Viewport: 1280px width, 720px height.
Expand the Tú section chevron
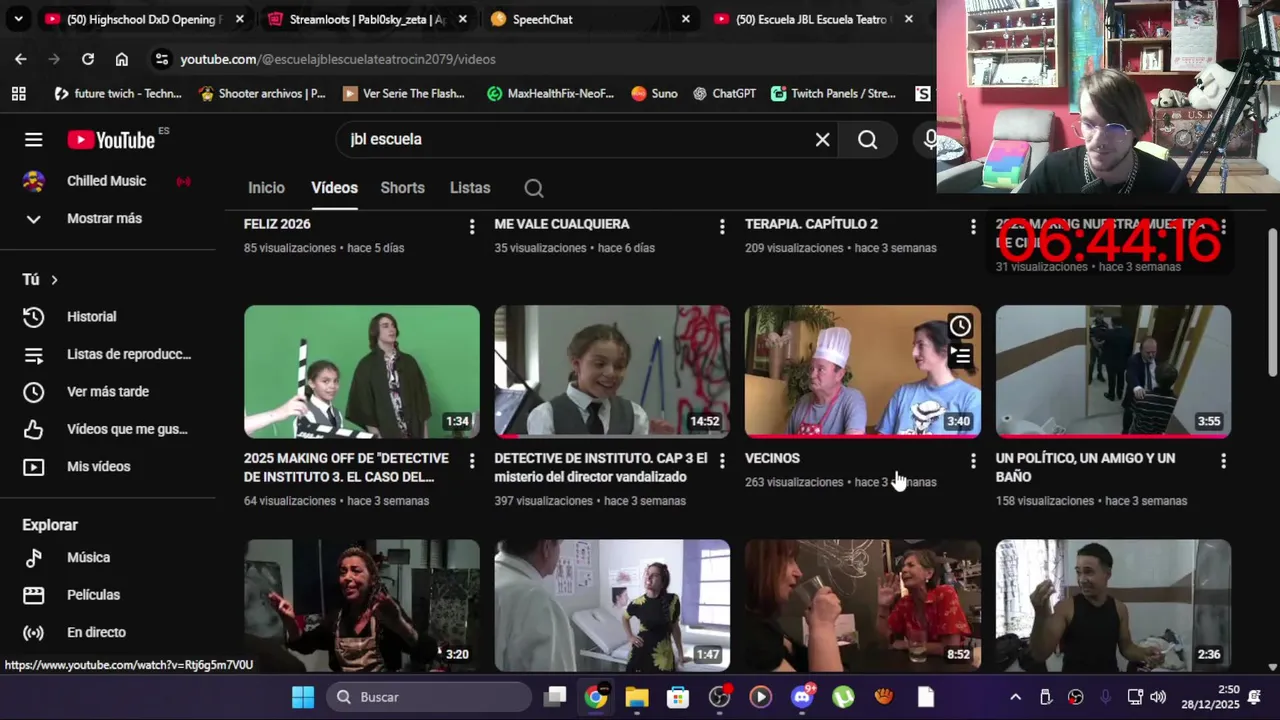click(x=54, y=280)
